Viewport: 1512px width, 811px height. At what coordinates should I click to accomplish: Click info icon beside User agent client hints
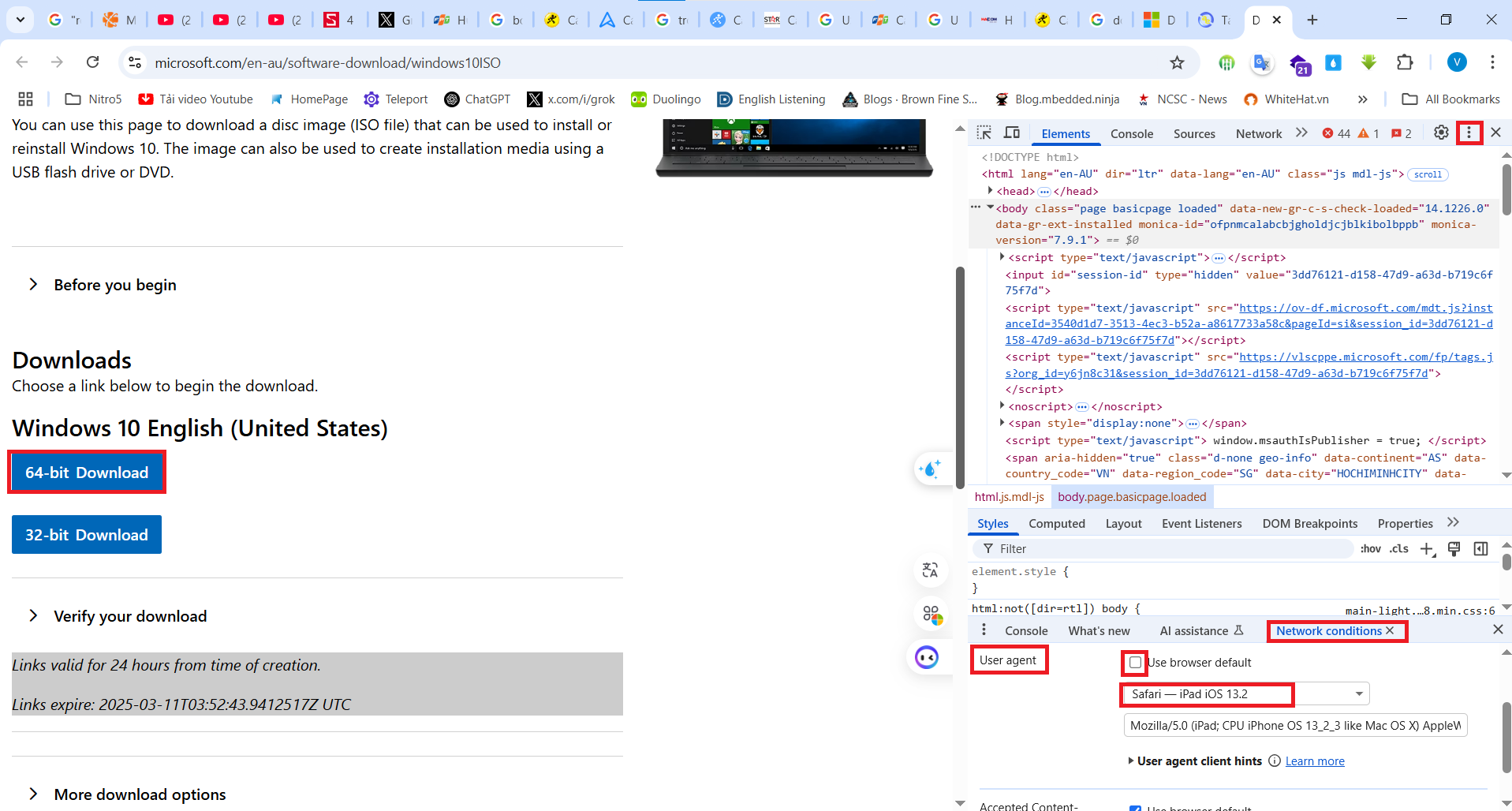[1274, 761]
